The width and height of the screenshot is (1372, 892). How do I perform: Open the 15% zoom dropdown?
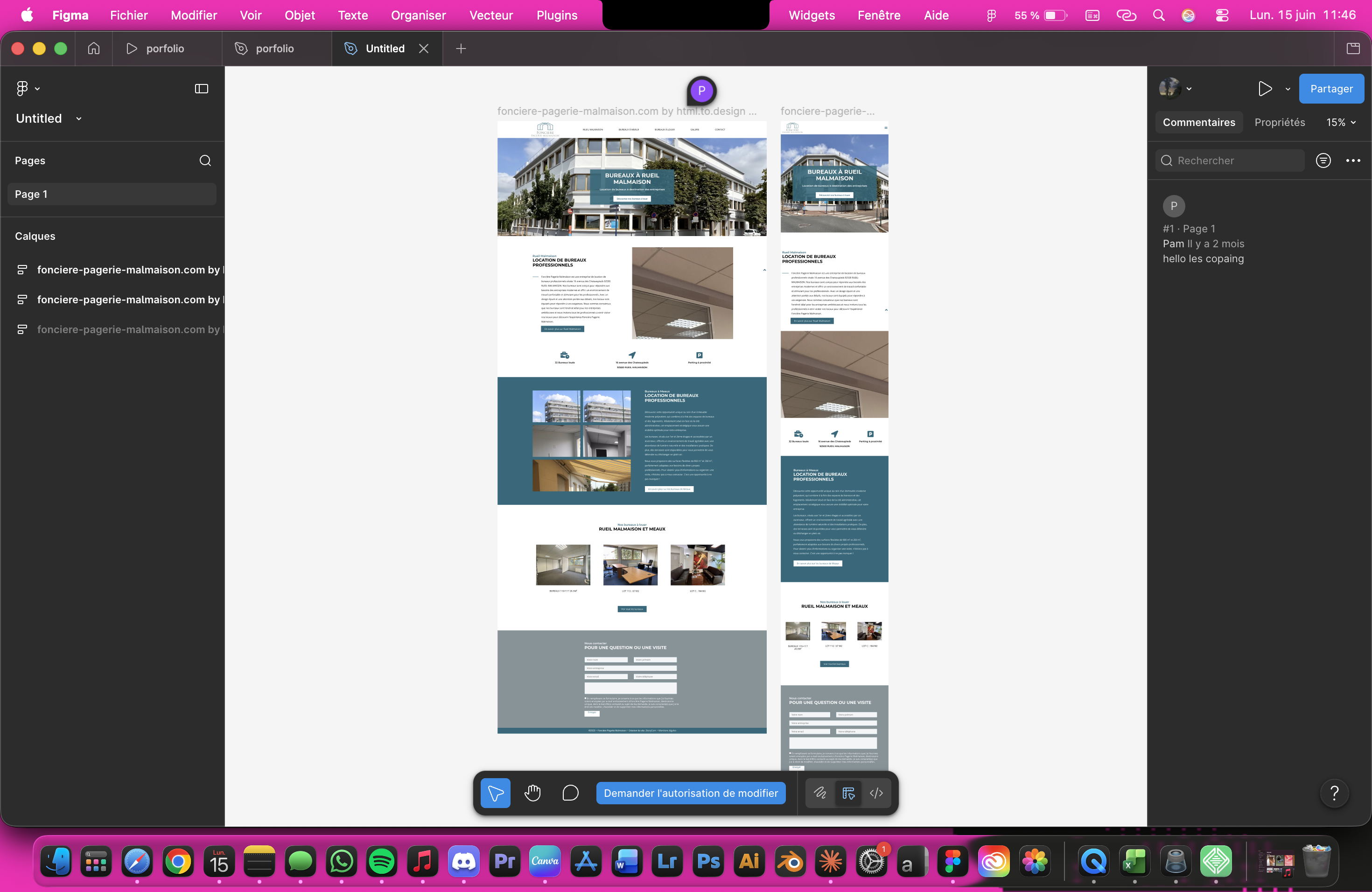point(1341,122)
